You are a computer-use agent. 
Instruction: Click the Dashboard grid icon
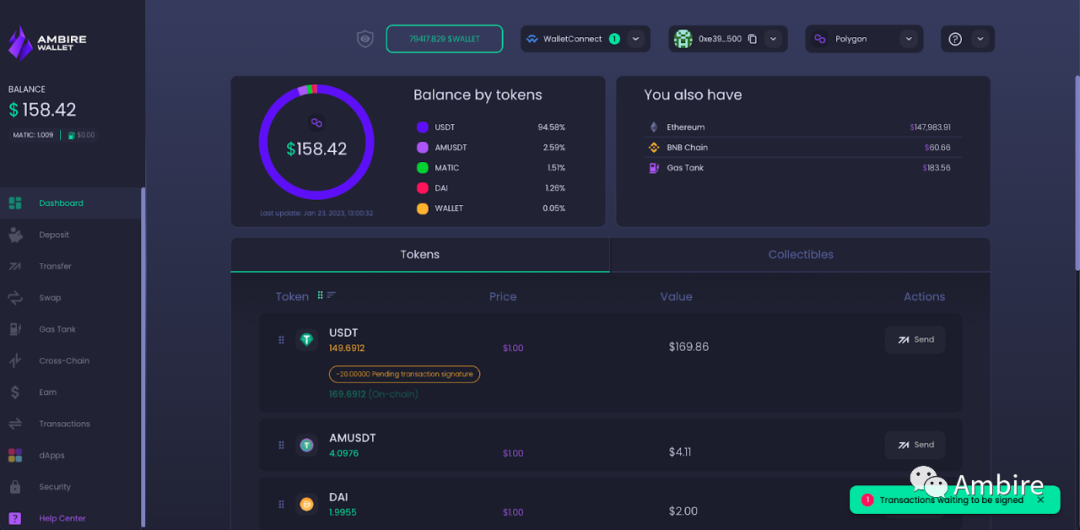(15, 203)
